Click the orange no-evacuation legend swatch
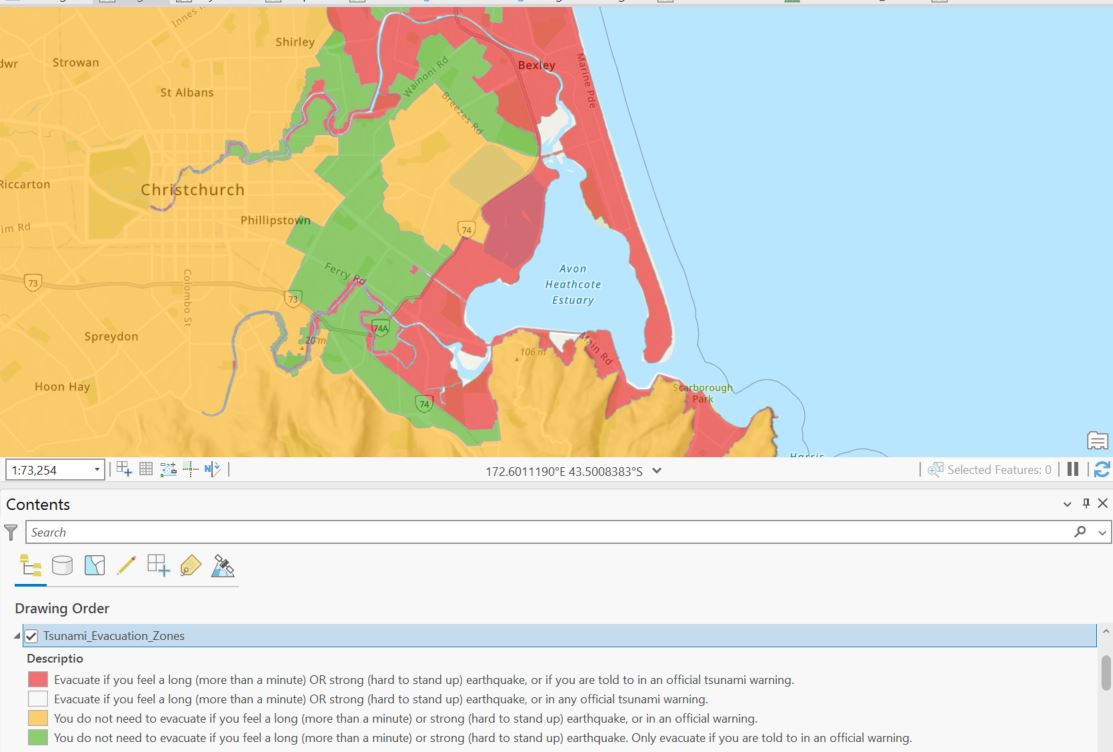 click(x=38, y=719)
